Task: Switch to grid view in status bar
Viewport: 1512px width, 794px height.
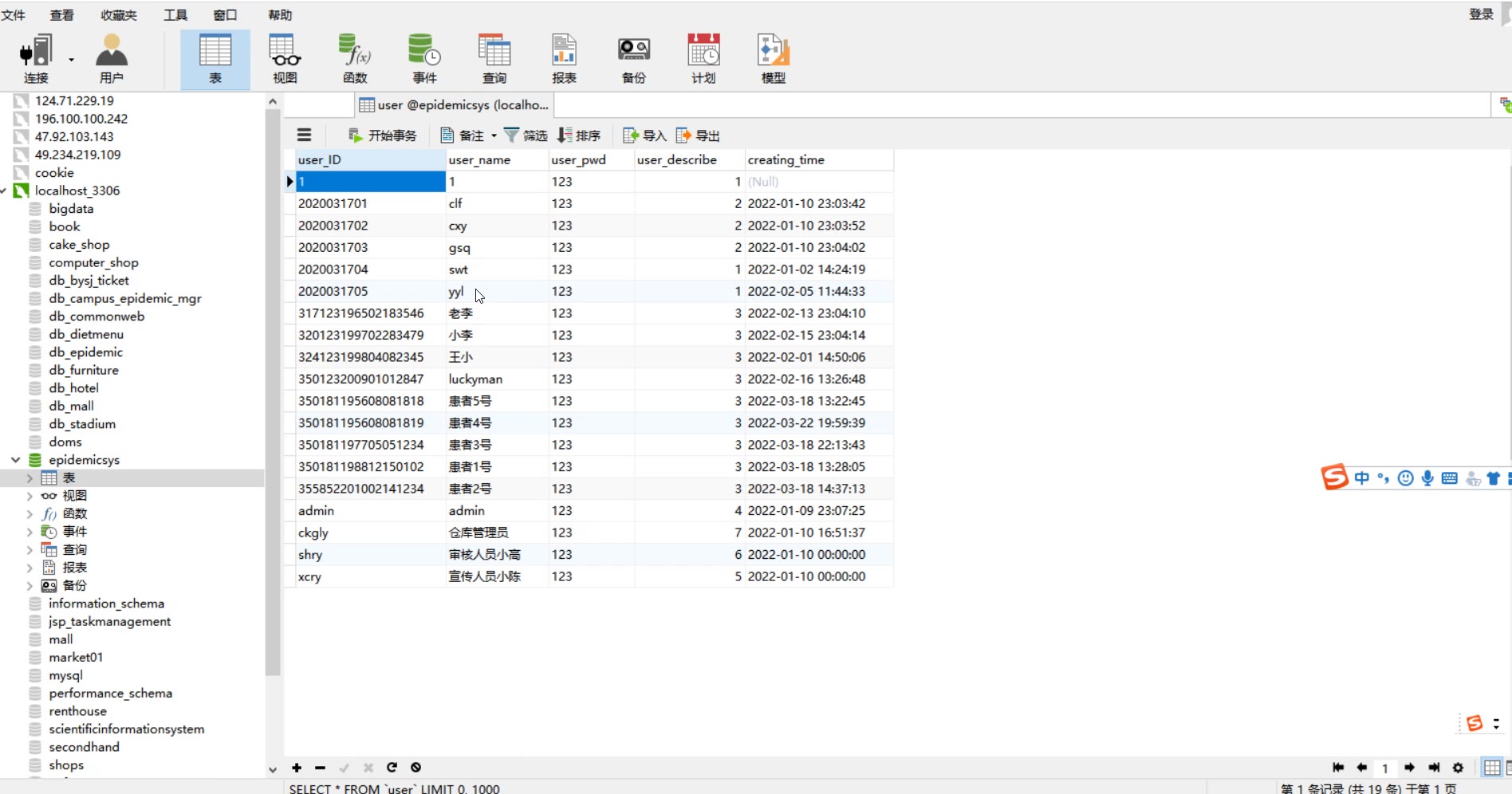Action: coord(1491,768)
